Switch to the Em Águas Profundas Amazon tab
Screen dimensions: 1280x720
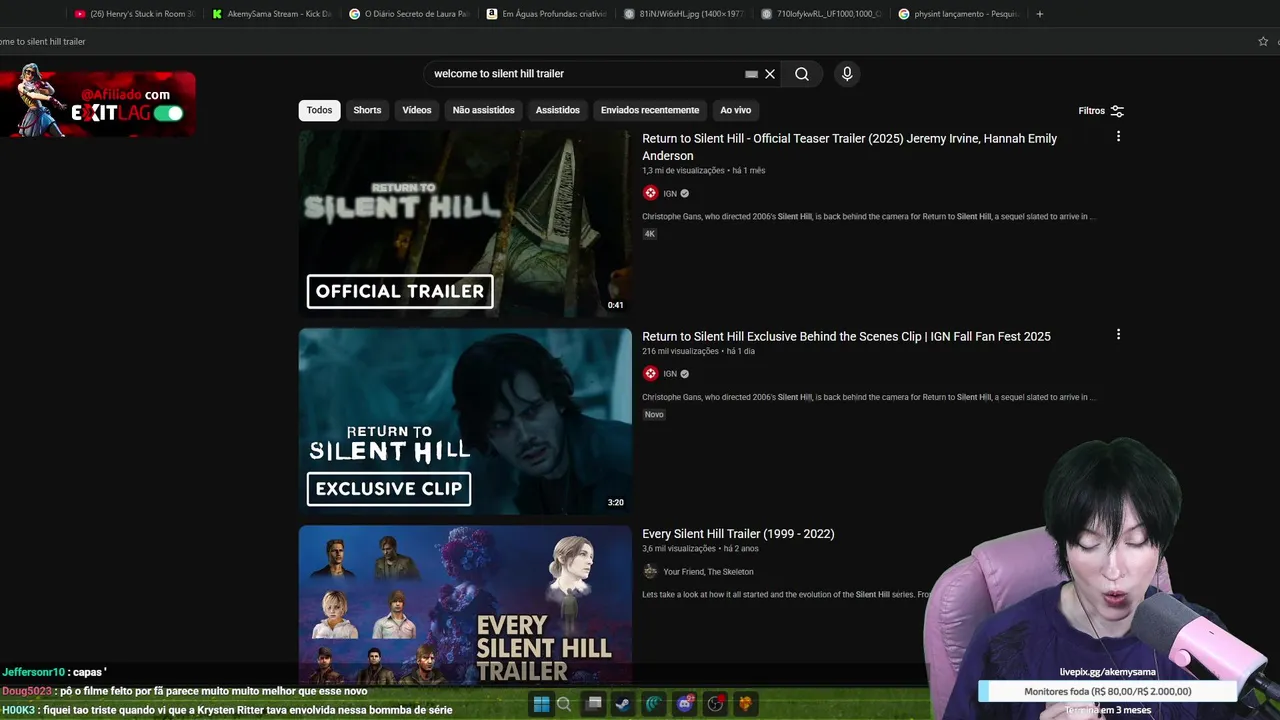coord(546,14)
